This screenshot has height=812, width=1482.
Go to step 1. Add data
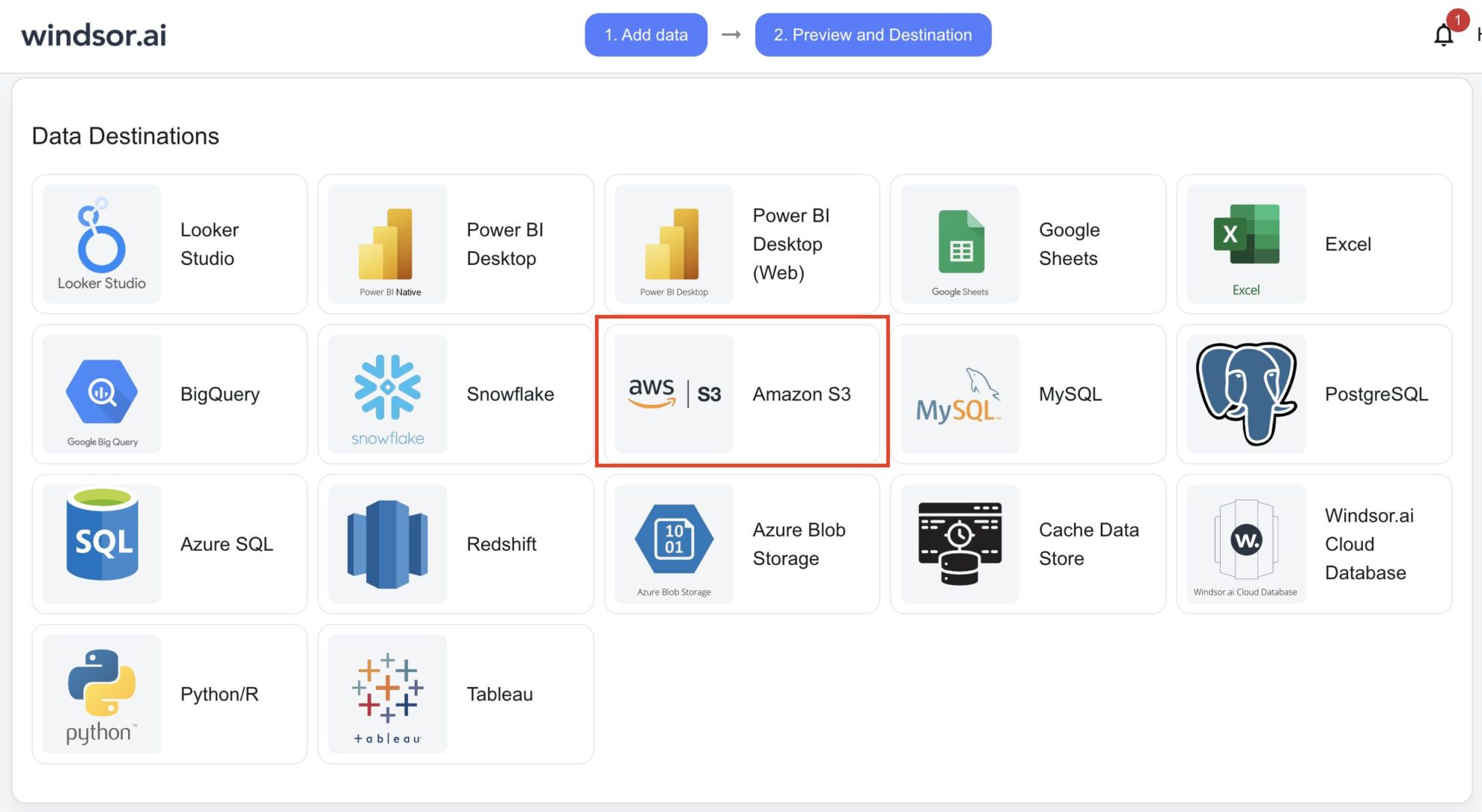(x=646, y=34)
